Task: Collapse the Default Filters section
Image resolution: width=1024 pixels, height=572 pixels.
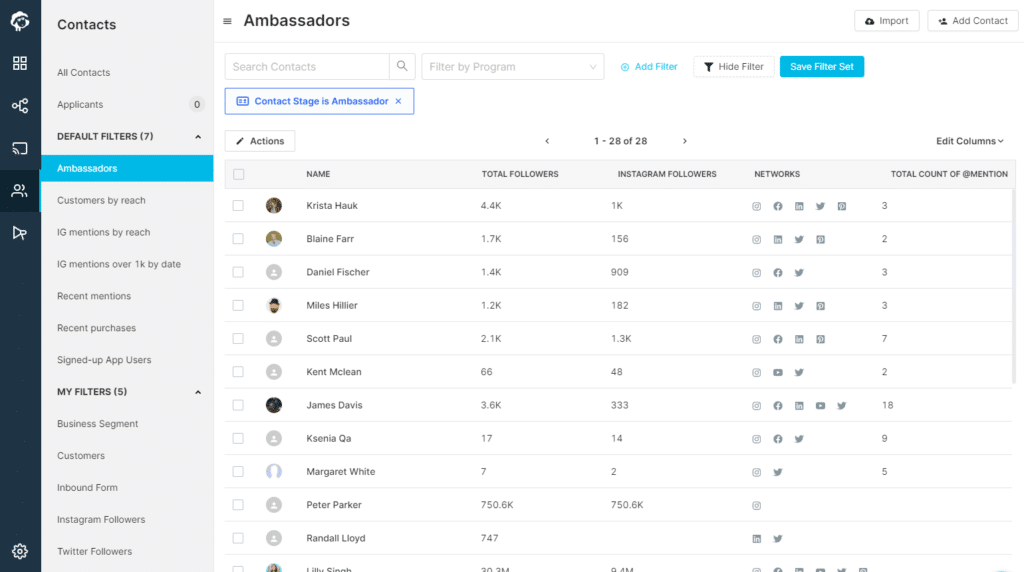Action: (197, 137)
